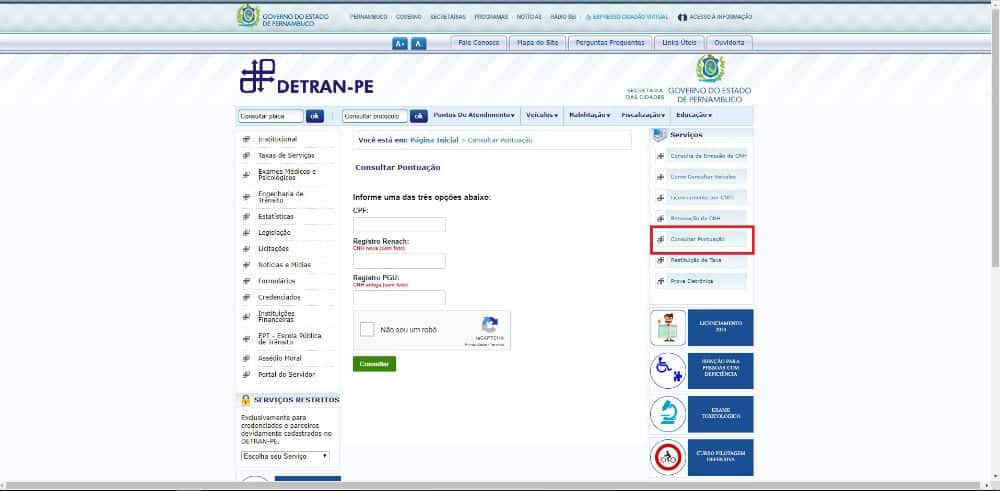Click the Secretarias top menu item
This screenshot has height=491, width=1000.
[x=448, y=17]
